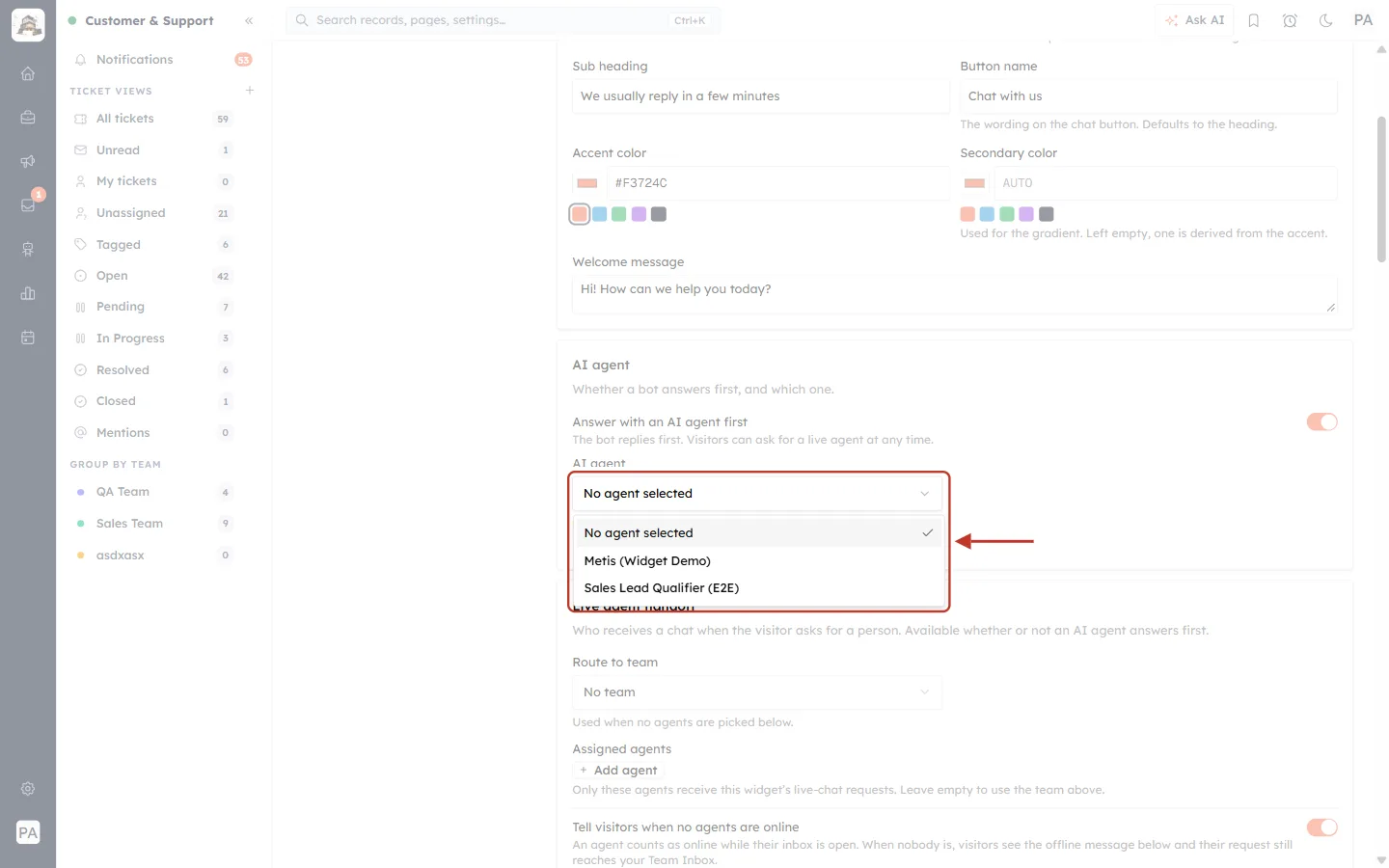The height and width of the screenshot is (868, 1389).
Task: Choose Sales Lead Qualifier (E2E) option
Action: pos(759,587)
